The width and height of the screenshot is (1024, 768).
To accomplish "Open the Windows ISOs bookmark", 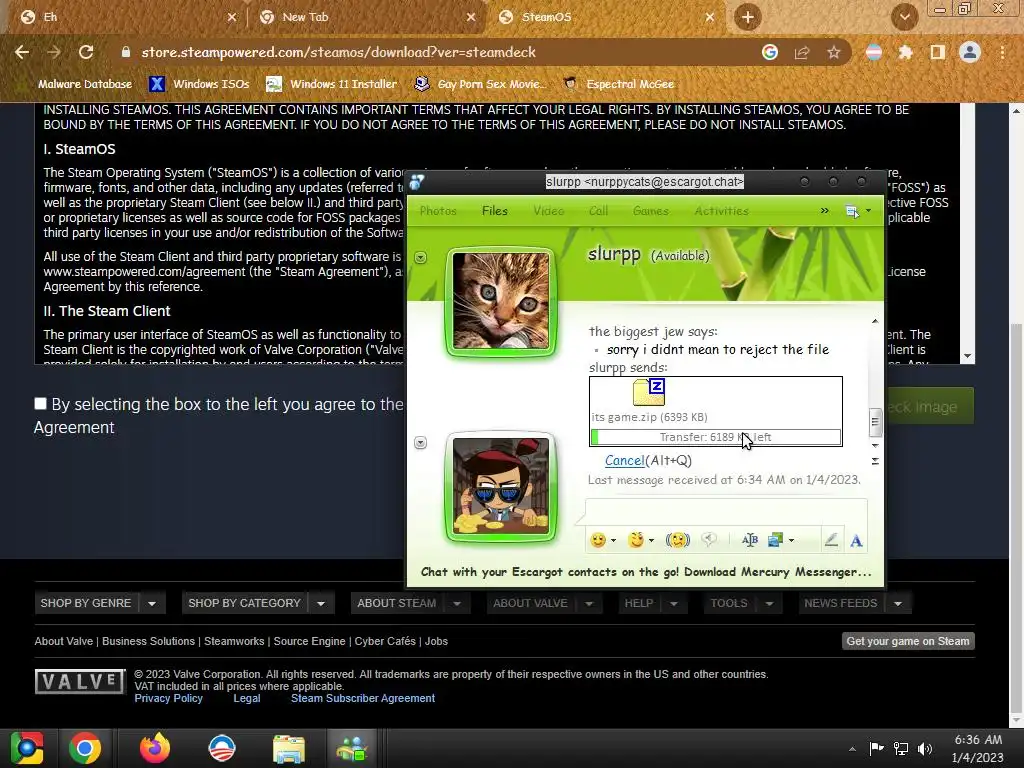I will [x=199, y=84].
